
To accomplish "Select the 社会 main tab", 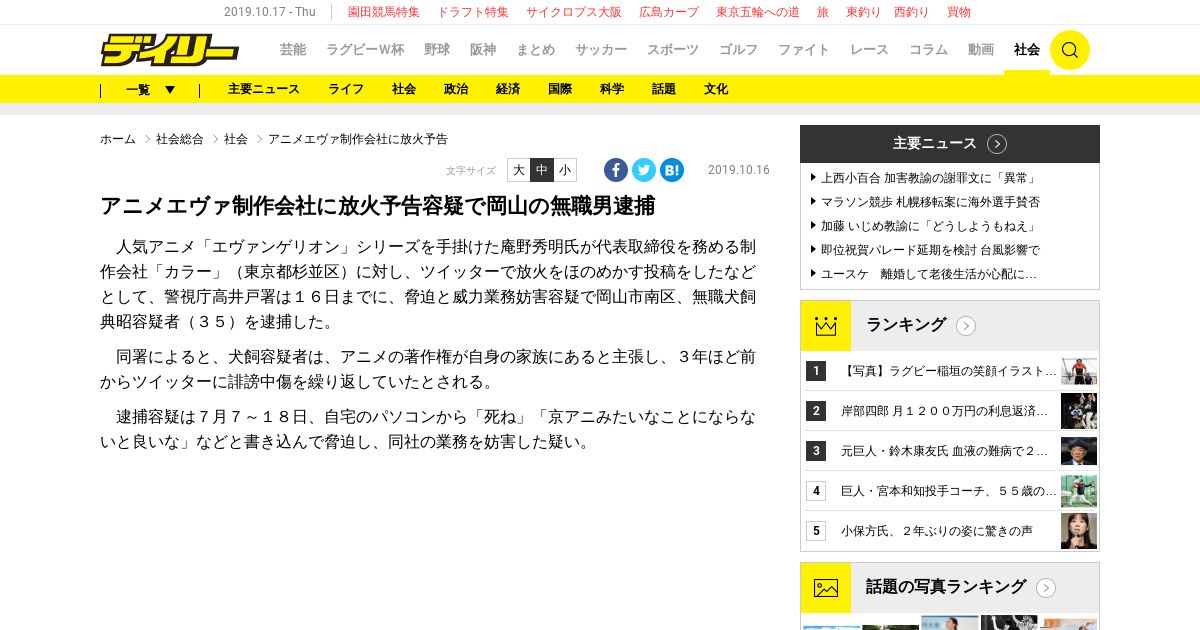I will 1027,50.
